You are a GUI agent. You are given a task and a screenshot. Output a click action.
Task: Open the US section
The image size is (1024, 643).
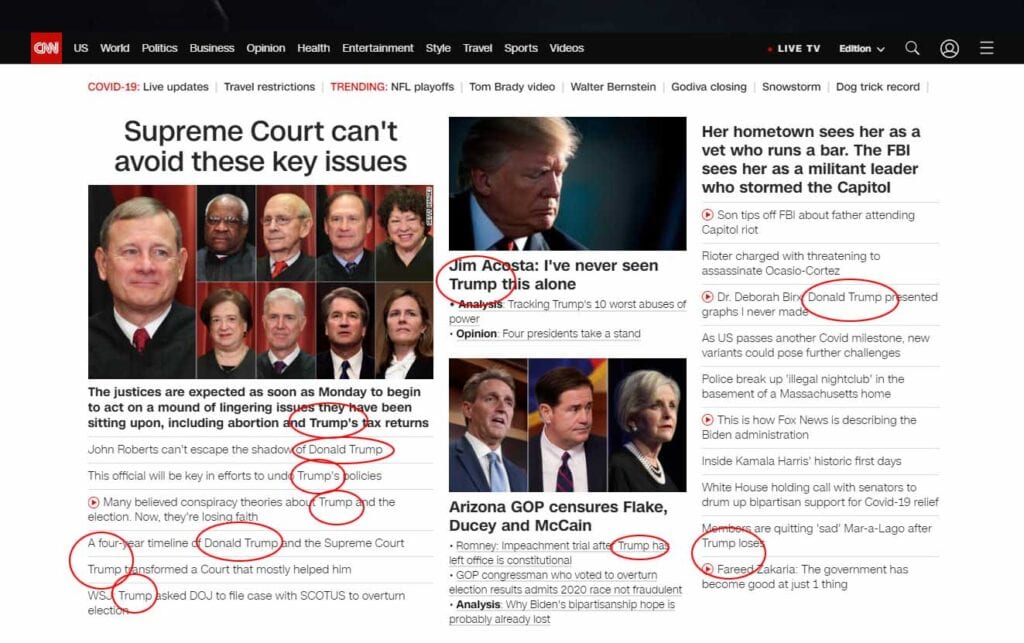click(x=80, y=48)
